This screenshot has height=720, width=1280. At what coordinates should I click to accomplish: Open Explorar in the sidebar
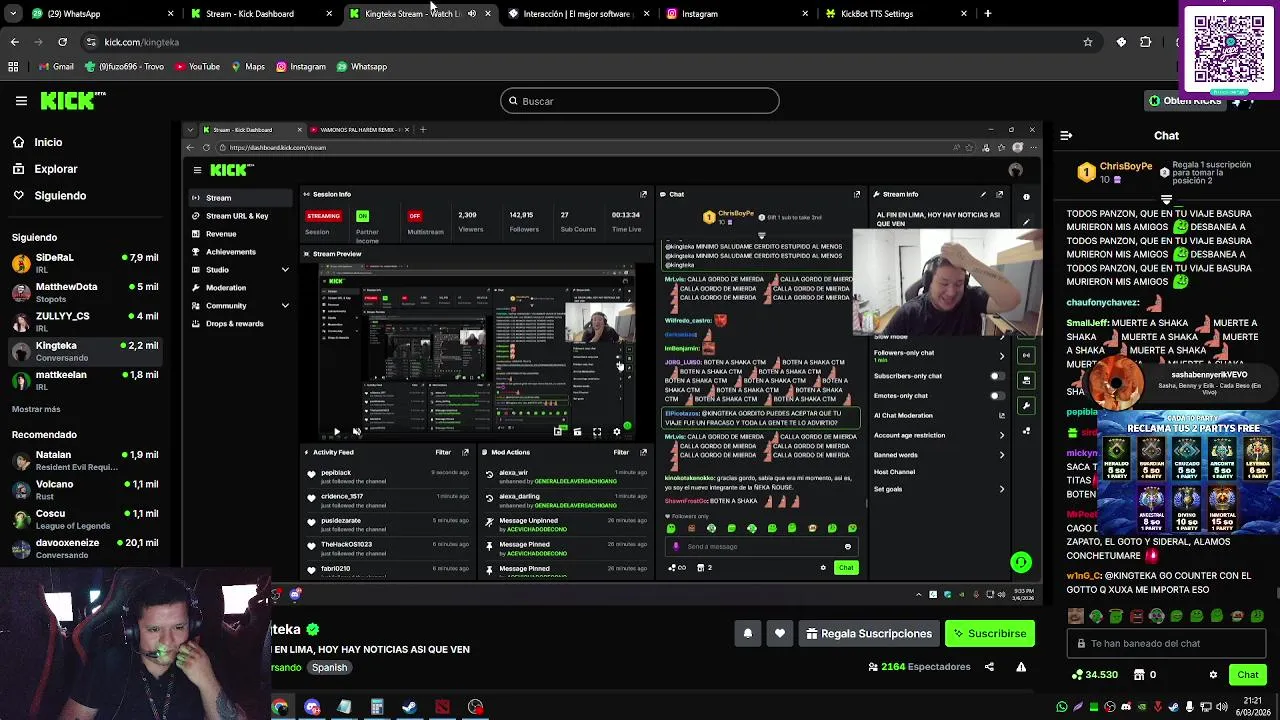click(56, 169)
